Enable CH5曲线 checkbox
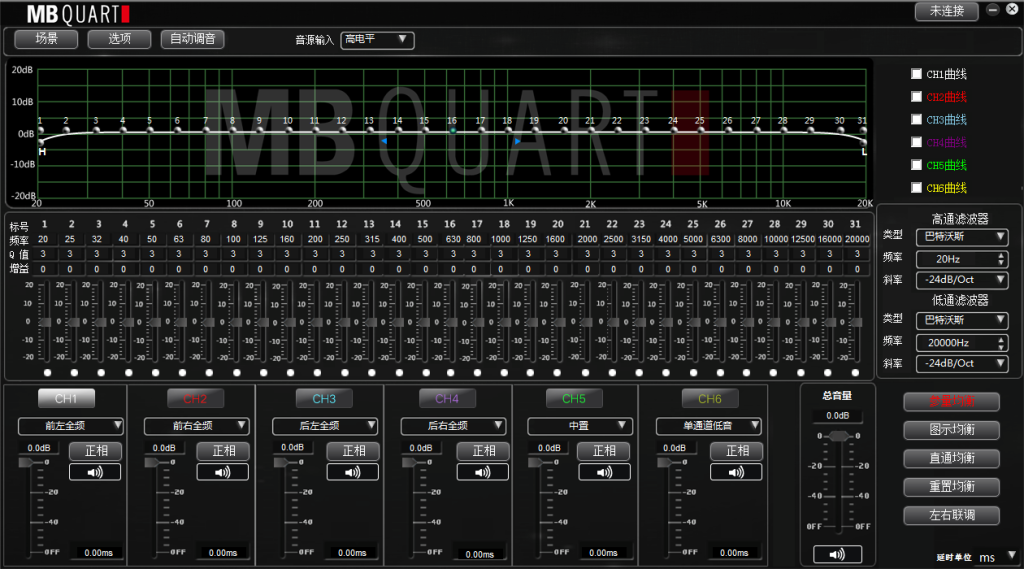This screenshot has width=1024, height=569. [x=916, y=165]
